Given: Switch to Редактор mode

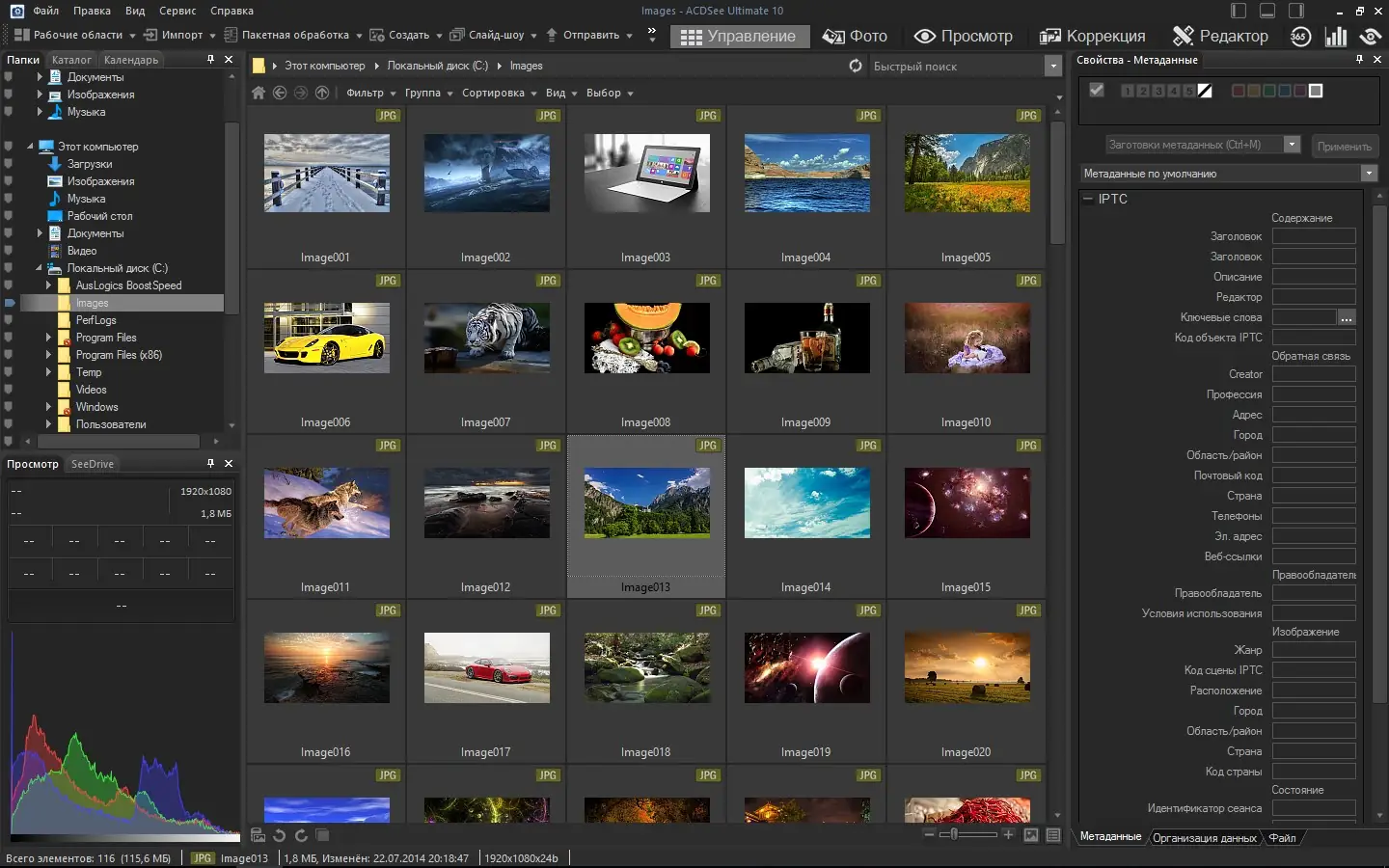Looking at the screenshot, I should [x=1220, y=37].
